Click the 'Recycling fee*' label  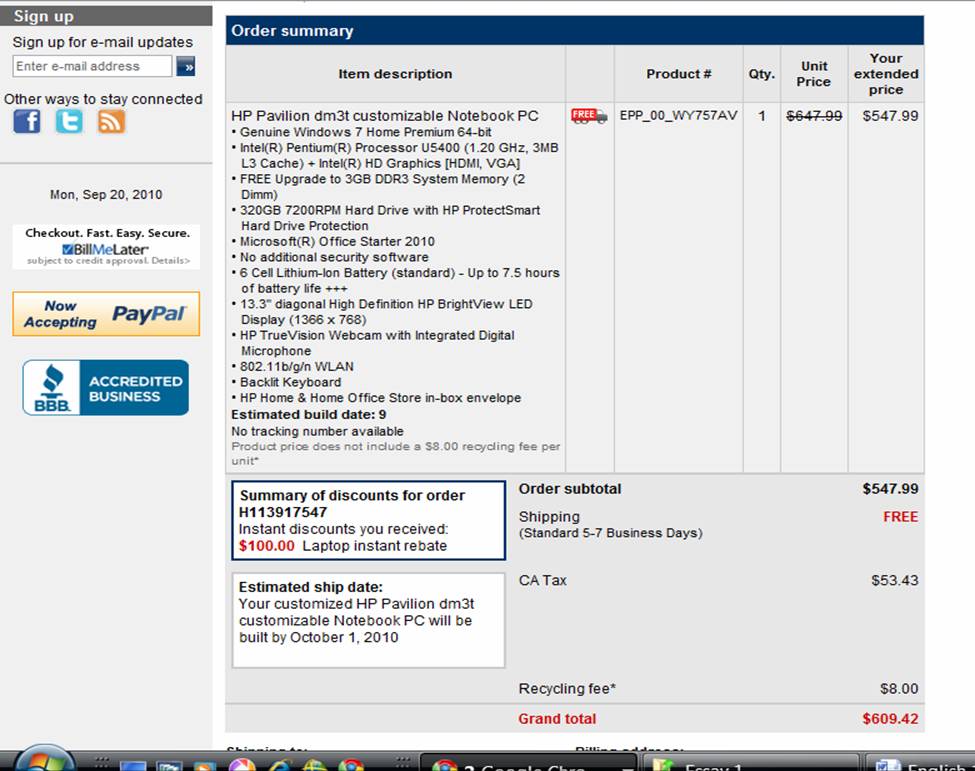[x=567, y=688]
